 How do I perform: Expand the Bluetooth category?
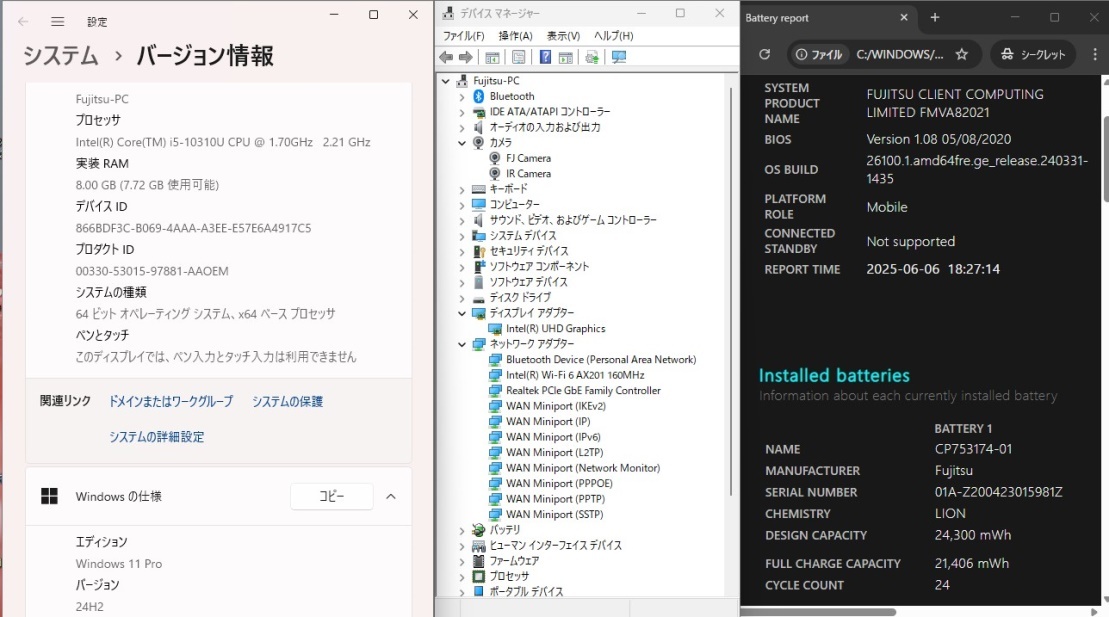tap(462, 96)
